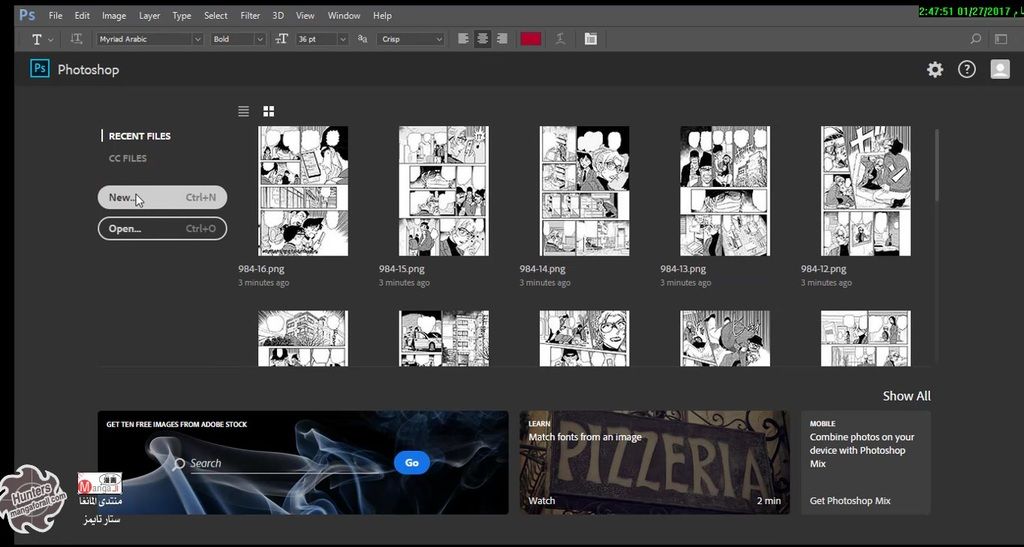Click the New... button
Viewport: 1024px width, 547px height.
point(162,197)
